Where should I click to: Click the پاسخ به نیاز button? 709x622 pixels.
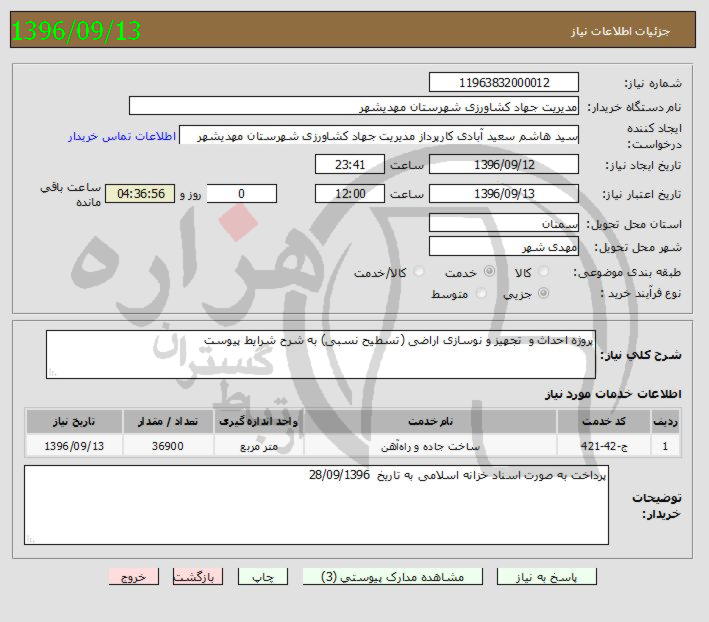pos(547,577)
